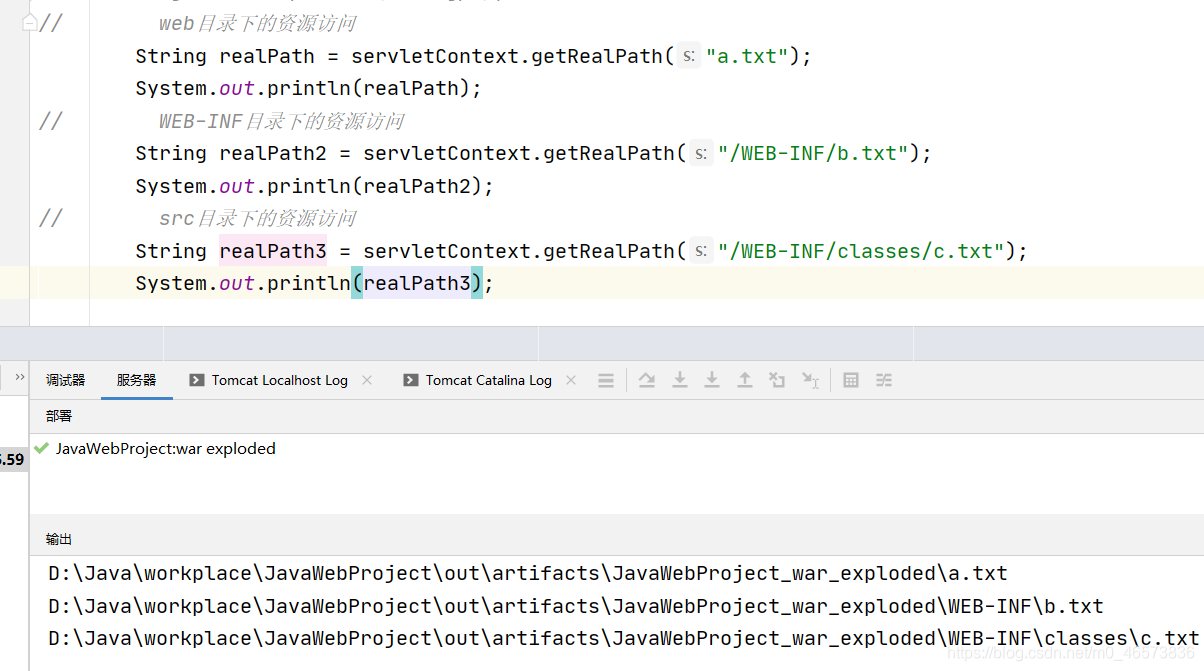Switch to the 服务器 tab
Image resolution: width=1204 pixels, height=671 pixels.
137,380
